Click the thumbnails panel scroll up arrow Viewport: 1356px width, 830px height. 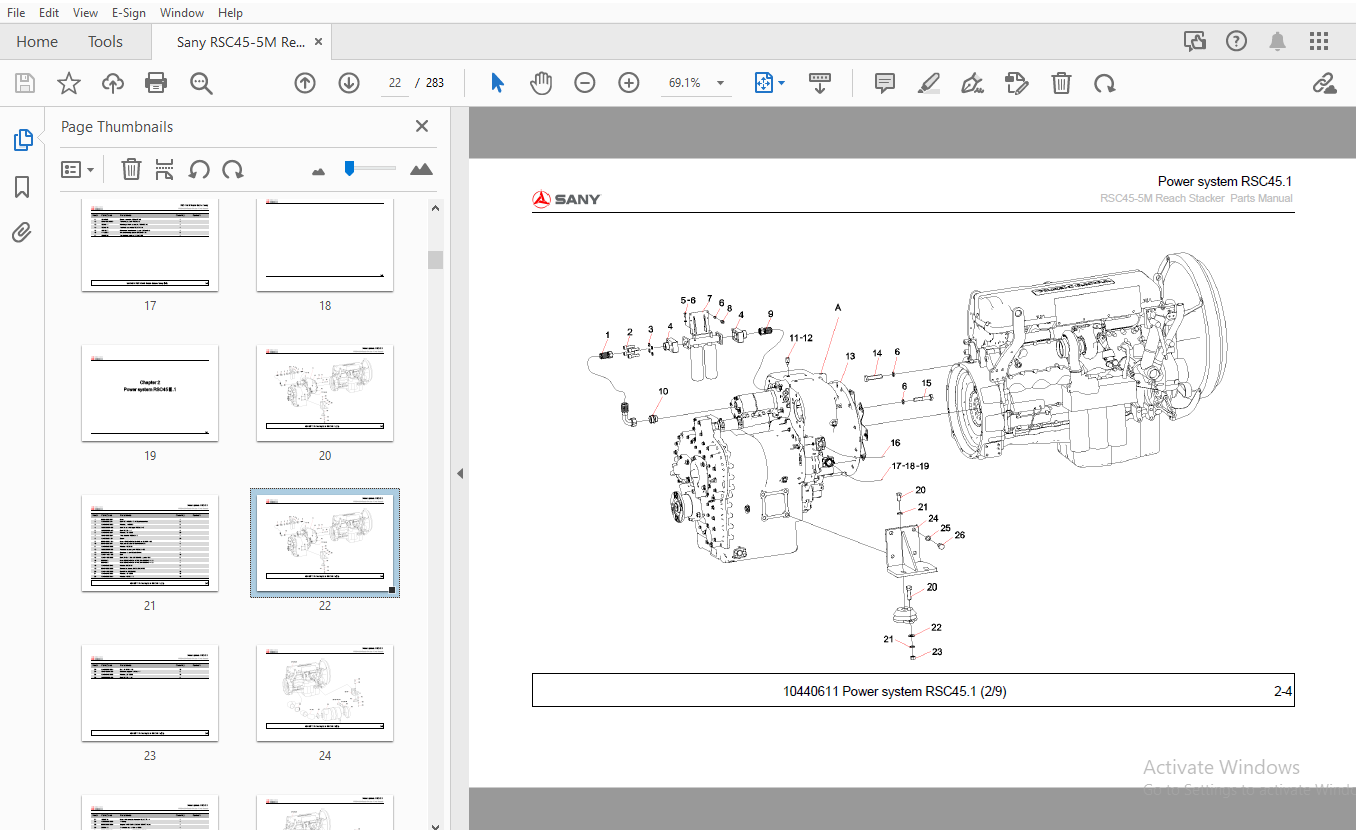[x=435, y=208]
